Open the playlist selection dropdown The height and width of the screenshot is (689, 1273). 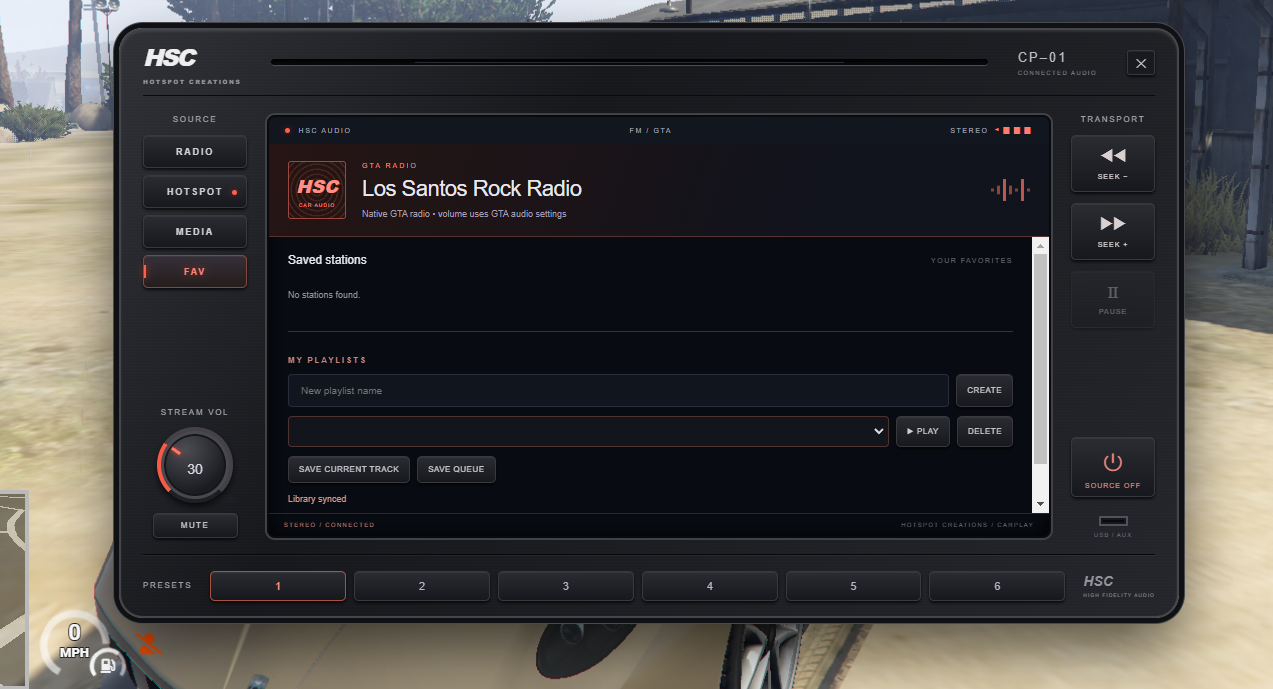click(x=588, y=431)
